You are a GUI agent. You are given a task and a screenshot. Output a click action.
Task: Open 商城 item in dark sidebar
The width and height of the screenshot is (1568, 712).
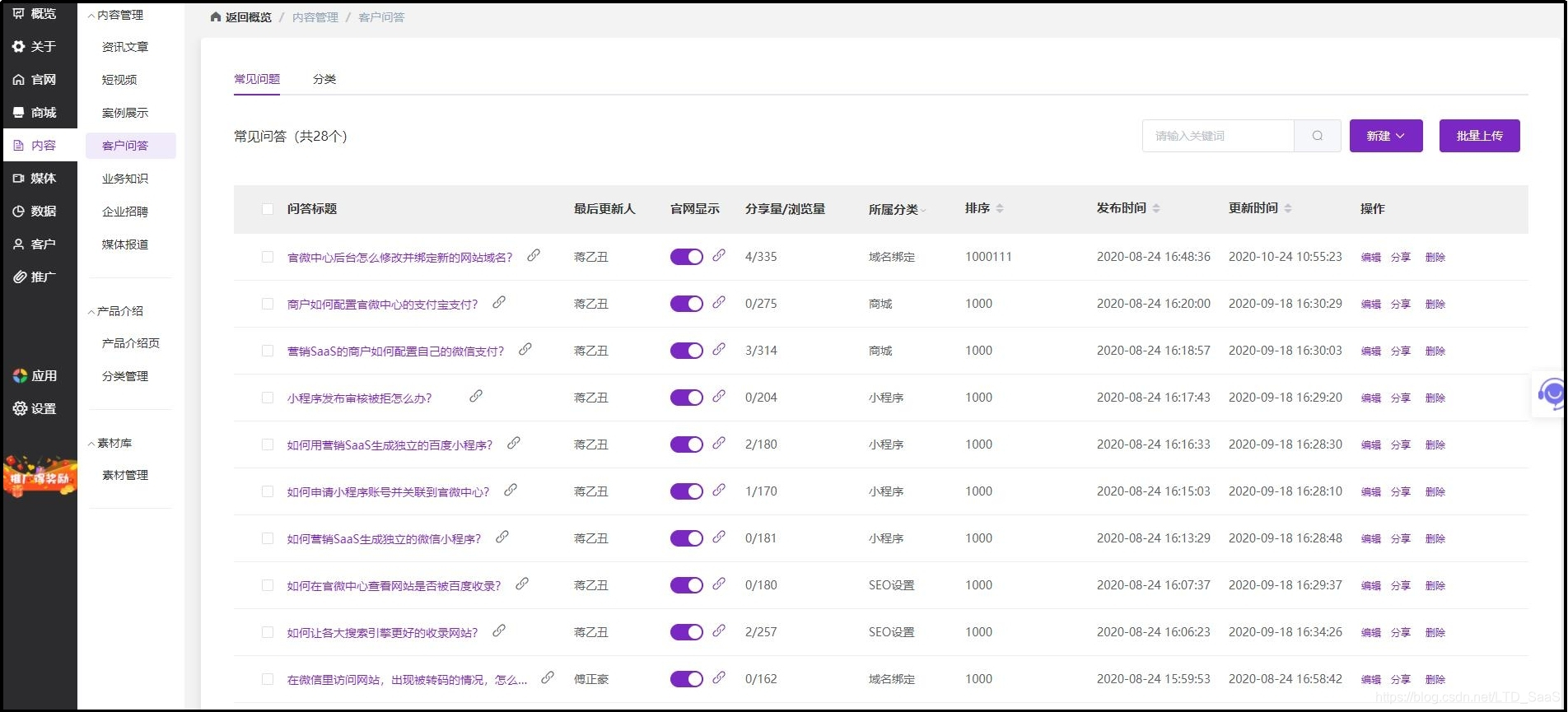(35, 113)
